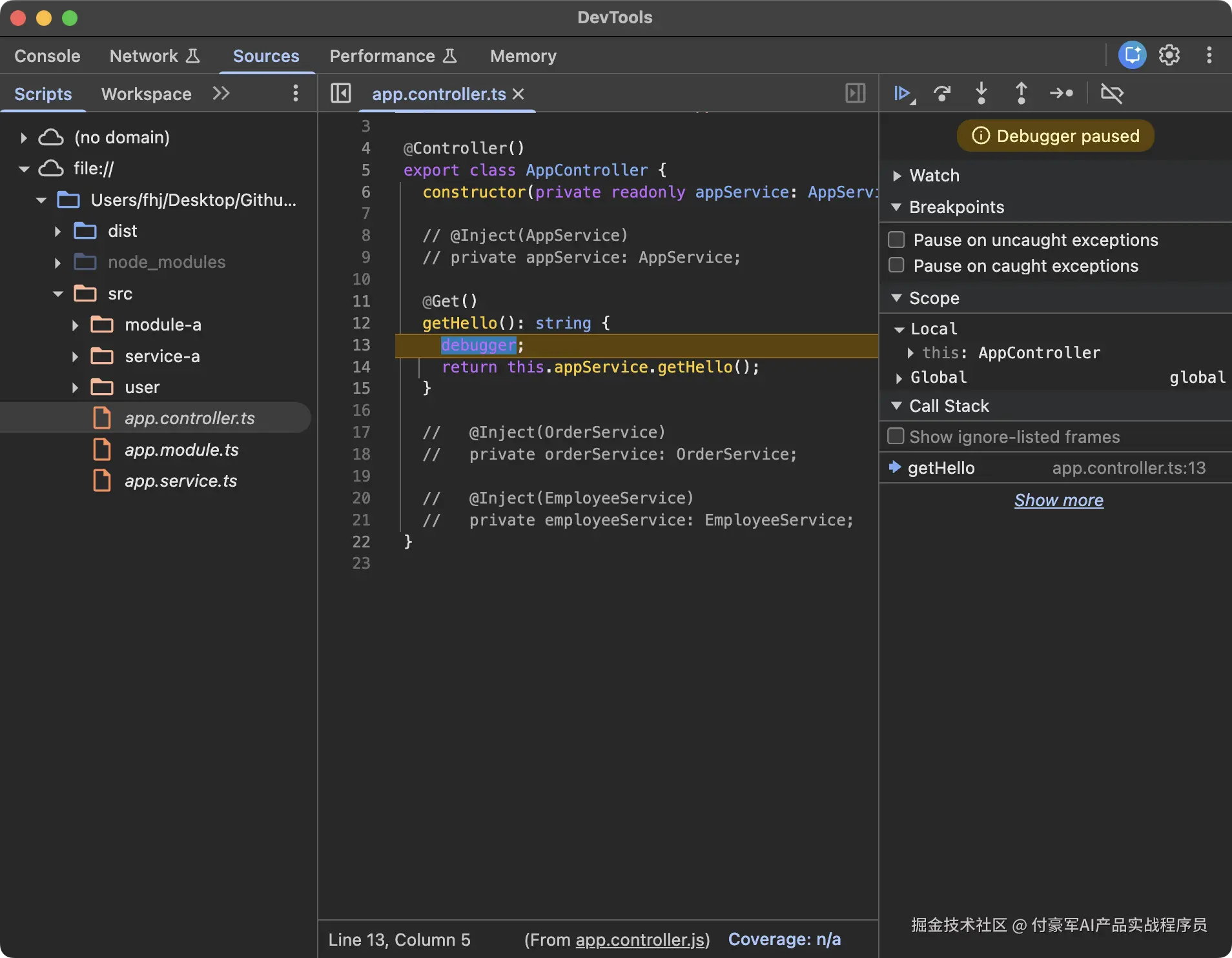Select the Workspace navigator tab
The image size is (1232, 958).
point(147,94)
